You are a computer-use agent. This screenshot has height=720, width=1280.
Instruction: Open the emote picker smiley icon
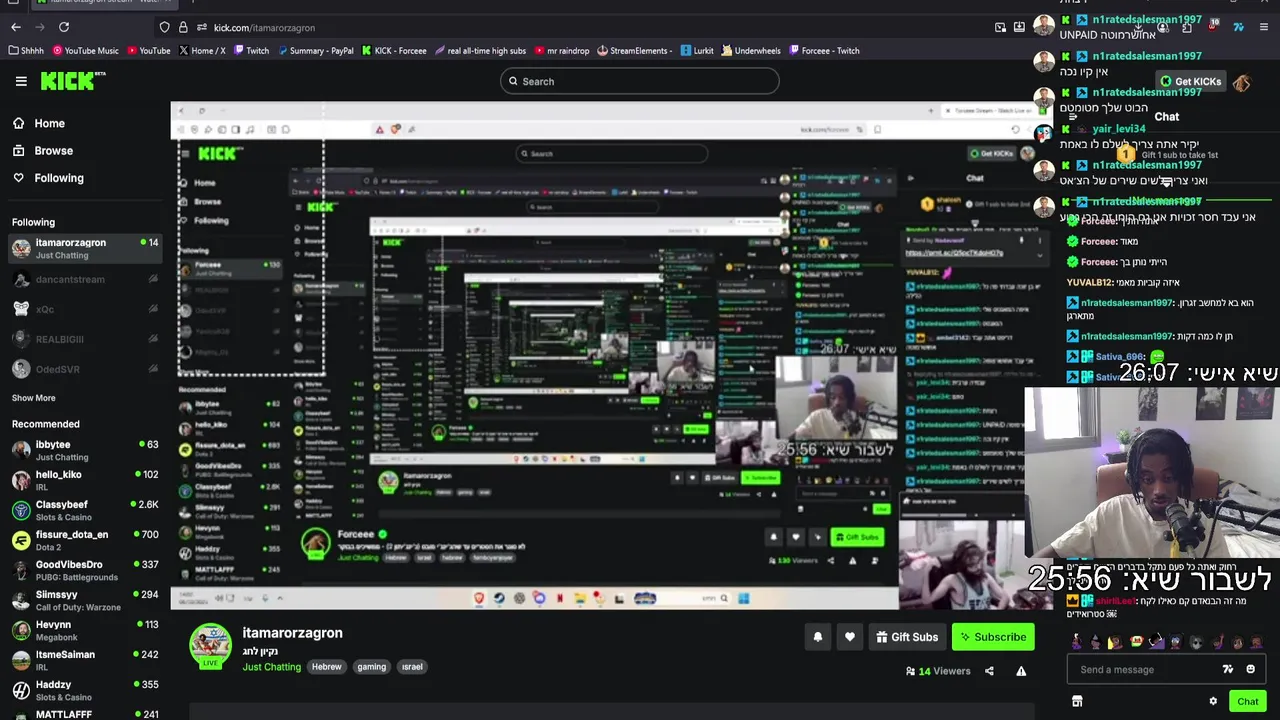(1250, 670)
